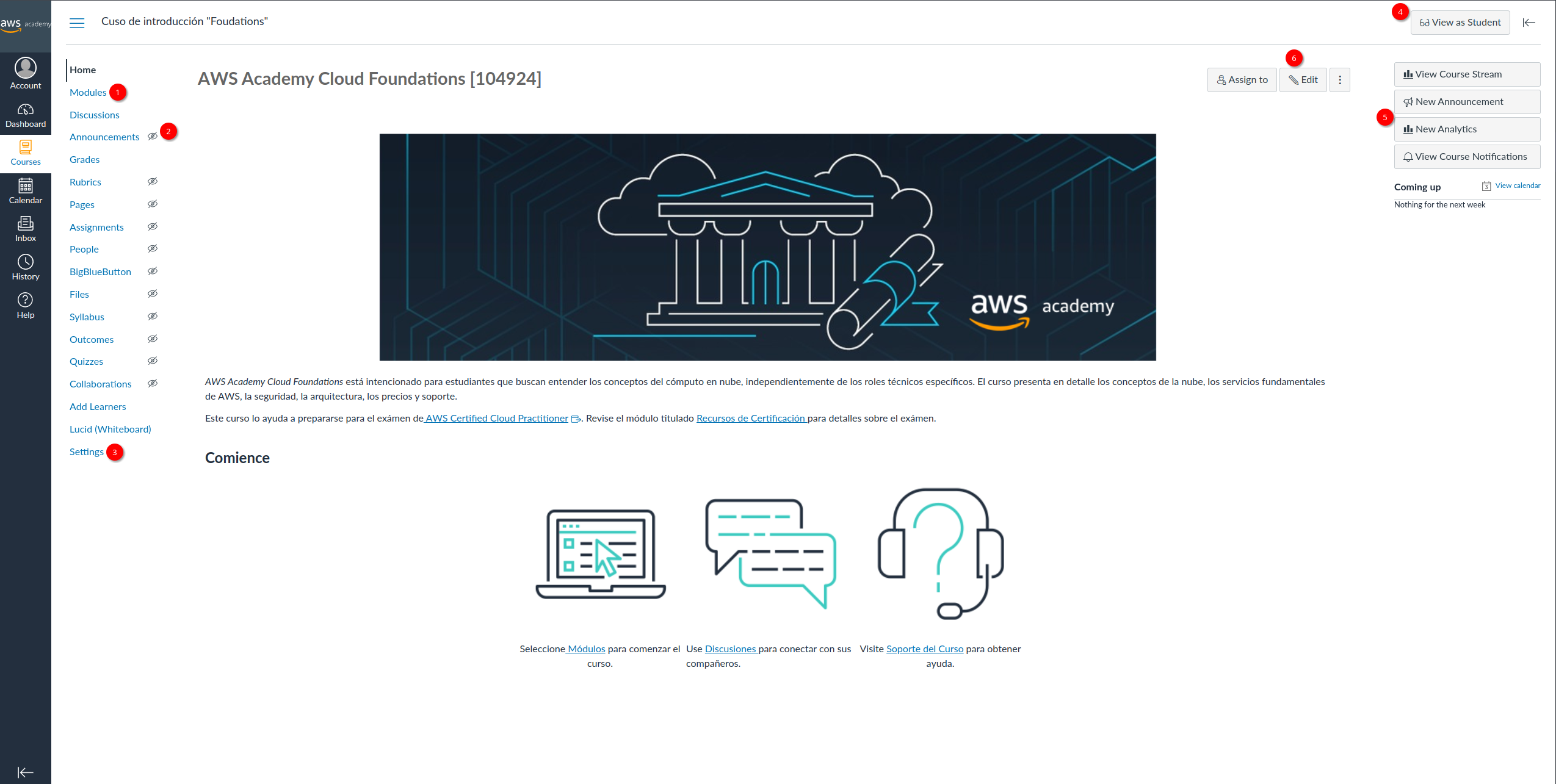Click the Help question mark icon

pyautogui.click(x=25, y=300)
